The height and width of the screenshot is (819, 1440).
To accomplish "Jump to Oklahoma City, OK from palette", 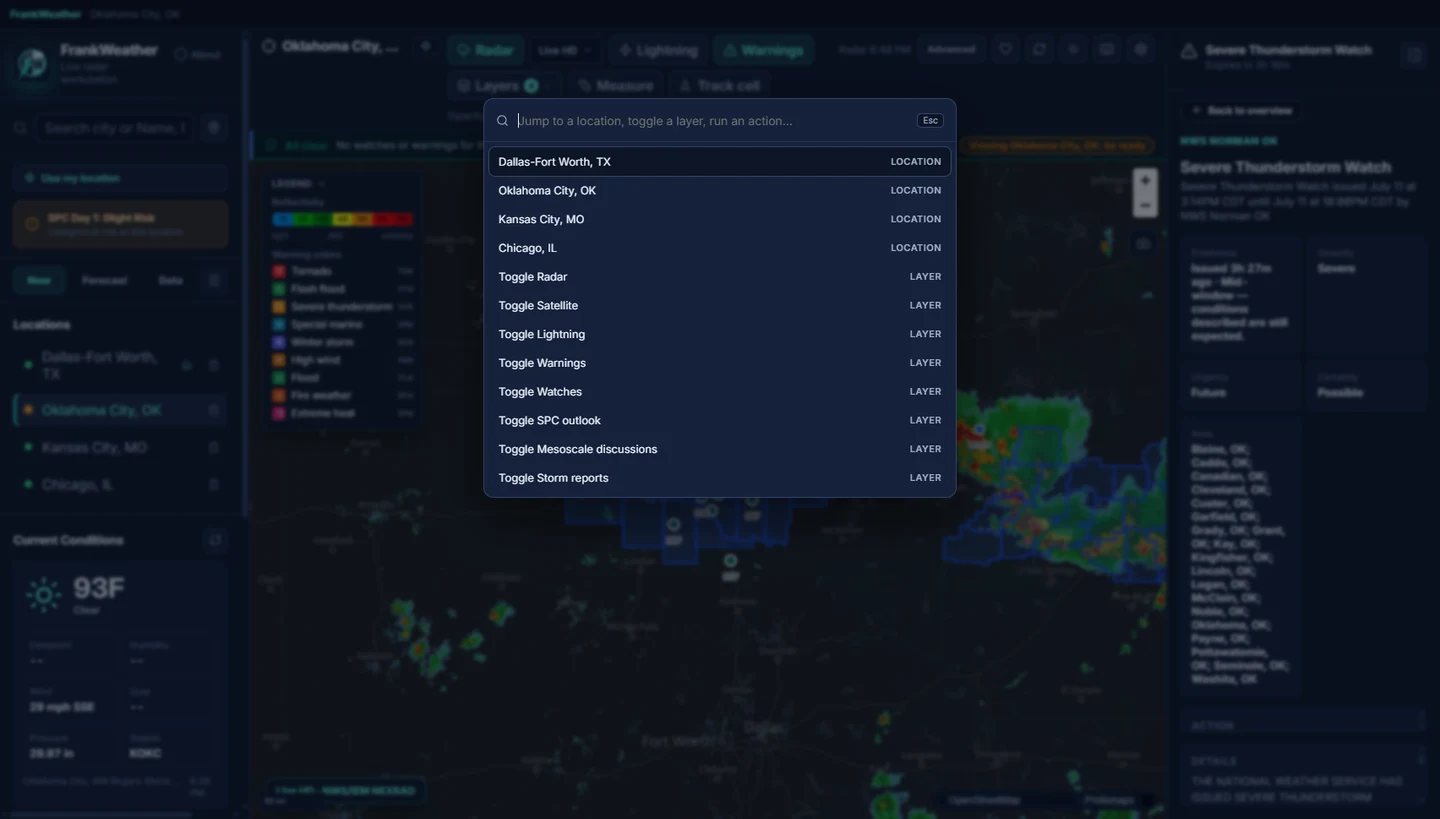I will [719, 190].
